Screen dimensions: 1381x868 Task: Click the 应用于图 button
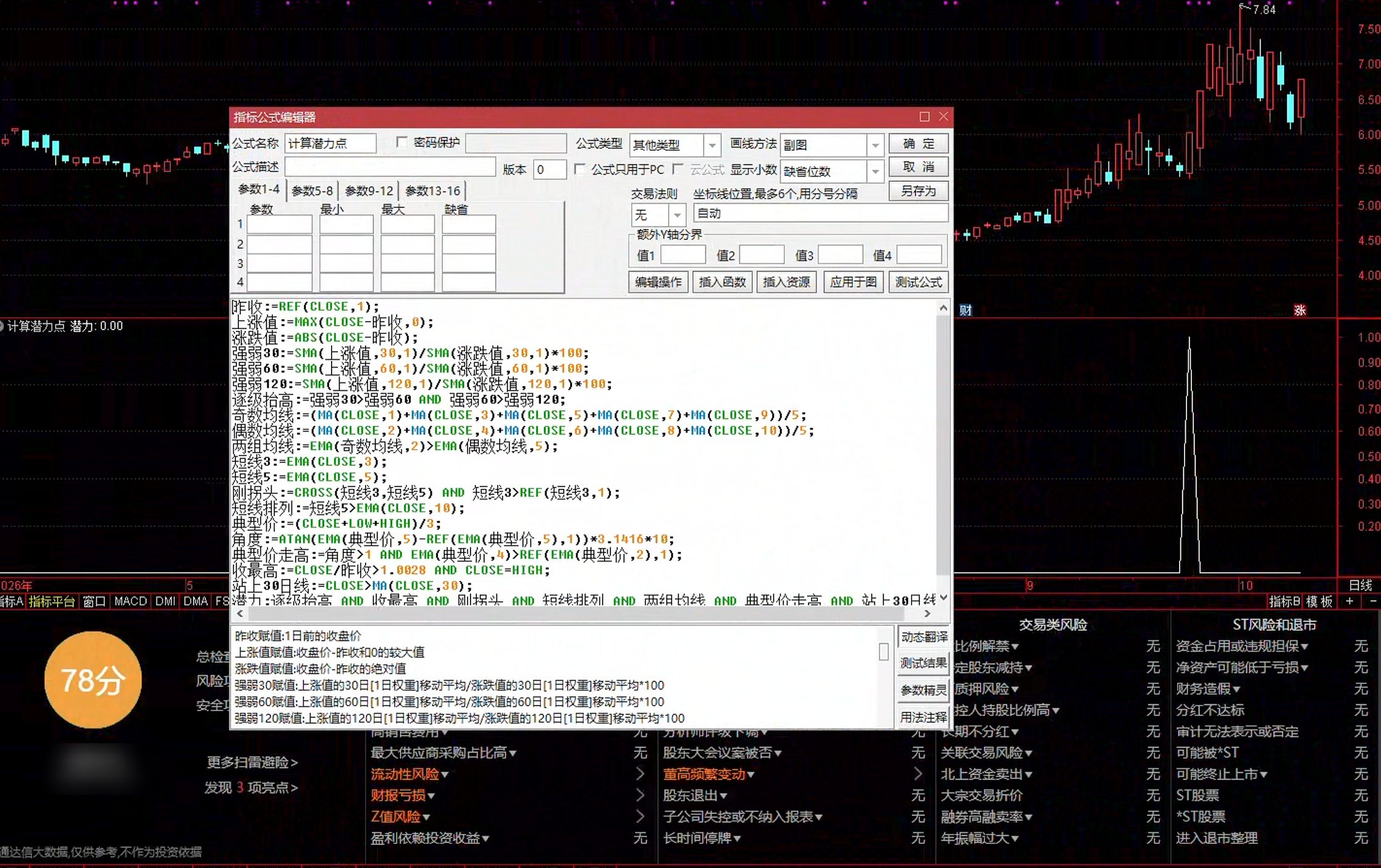pyautogui.click(x=853, y=282)
